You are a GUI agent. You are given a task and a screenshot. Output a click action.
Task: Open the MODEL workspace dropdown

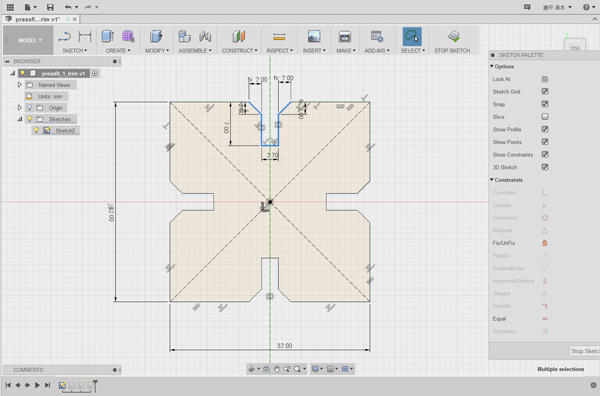pos(29,40)
